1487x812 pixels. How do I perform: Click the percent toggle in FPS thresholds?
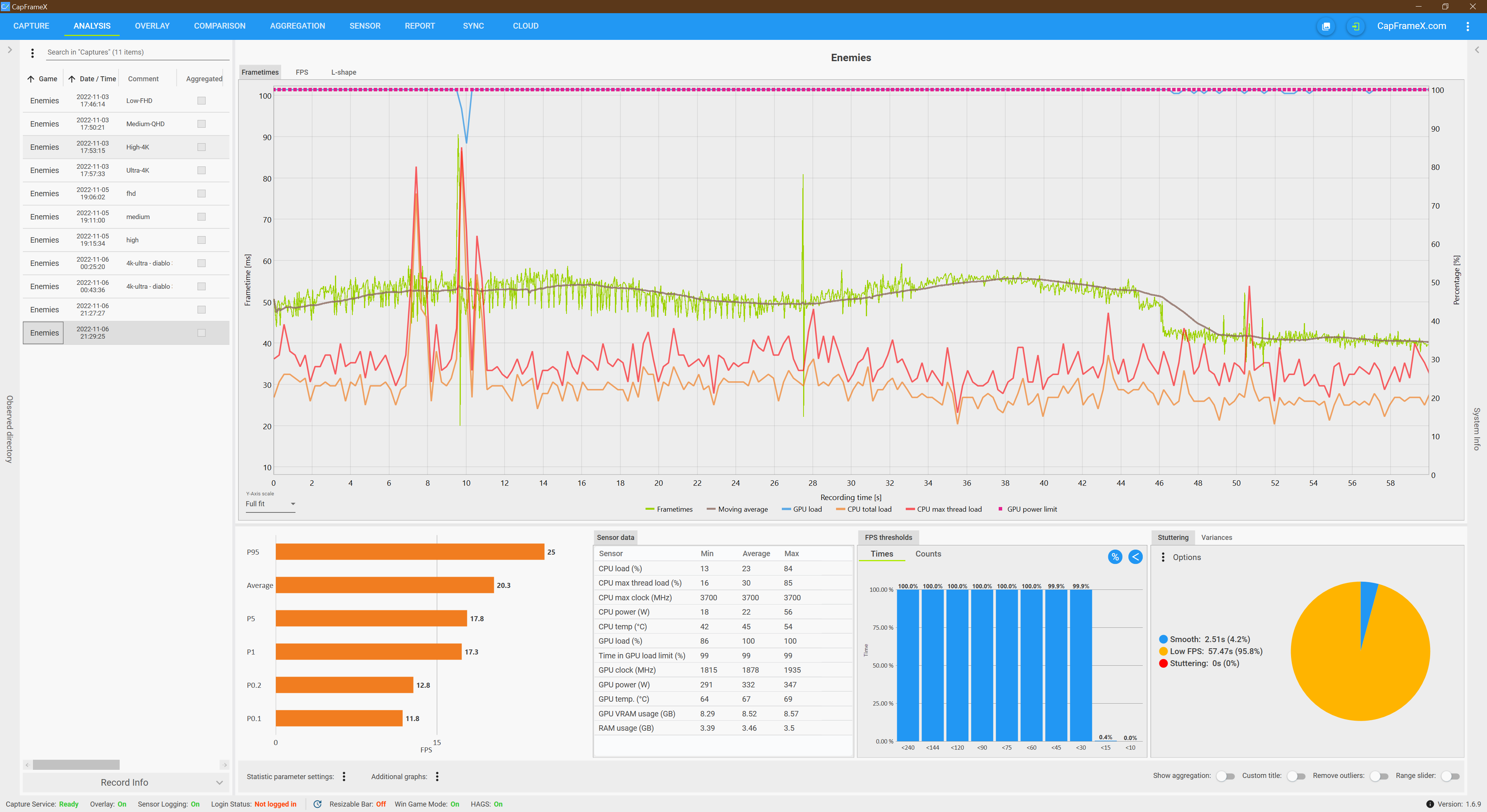pos(1115,556)
